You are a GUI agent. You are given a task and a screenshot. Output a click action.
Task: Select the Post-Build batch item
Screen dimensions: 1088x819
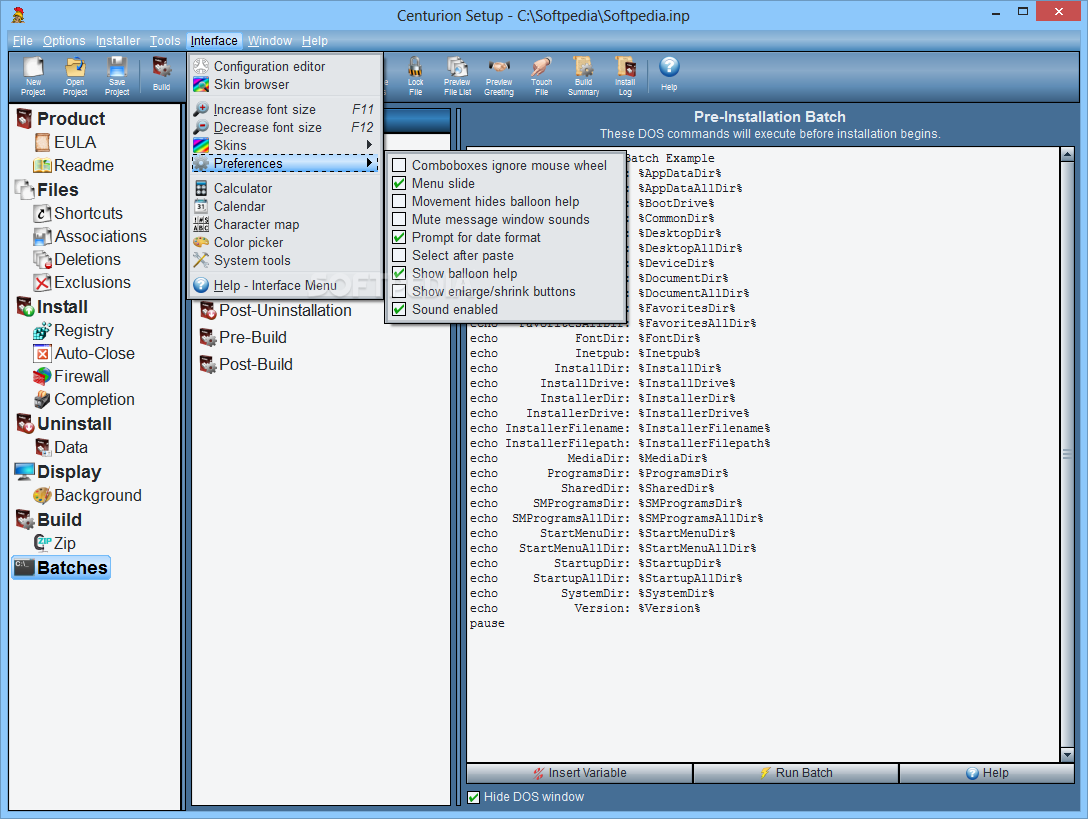click(x=246, y=364)
